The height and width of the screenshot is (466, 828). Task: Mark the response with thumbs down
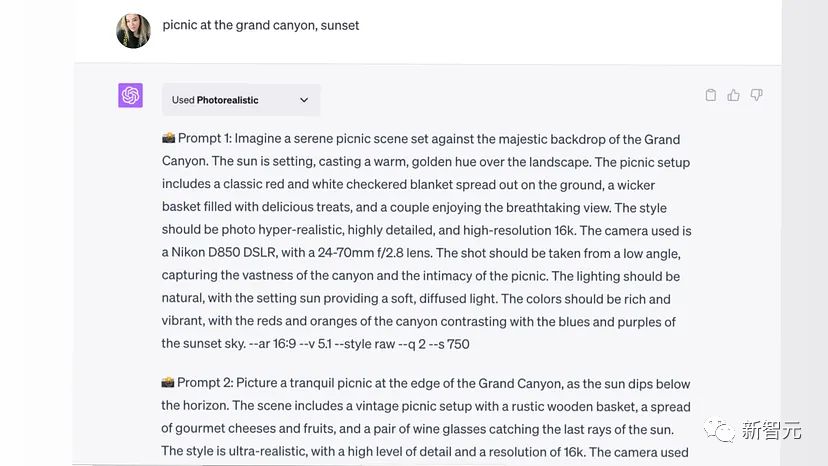(x=757, y=96)
